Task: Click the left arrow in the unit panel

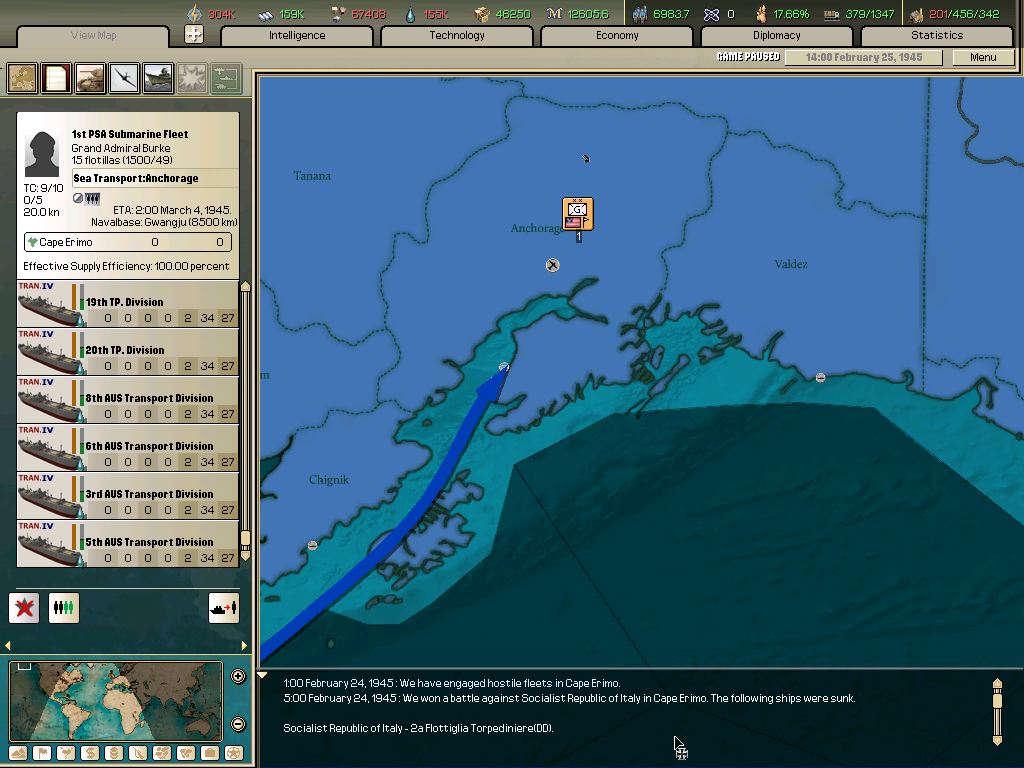Action: (x=6, y=646)
